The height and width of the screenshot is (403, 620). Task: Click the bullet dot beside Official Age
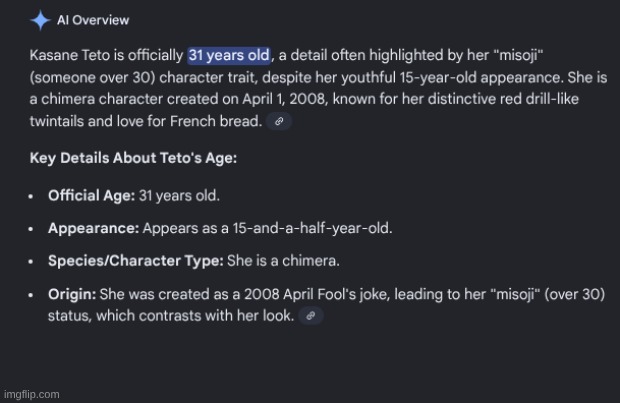pyautogui.click(x=33, y=195)
